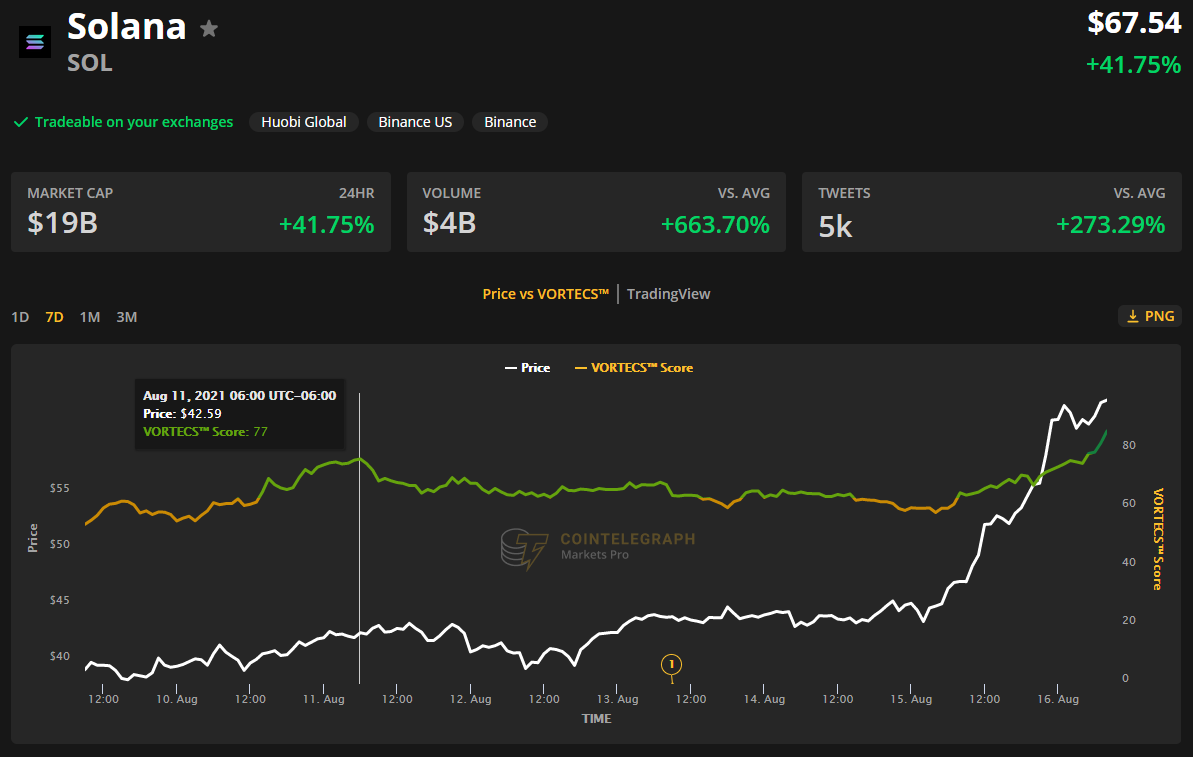This screenshot has width=1193, height=757.
Task: Toggle the Price series in legend
Action: pos(527,368)
